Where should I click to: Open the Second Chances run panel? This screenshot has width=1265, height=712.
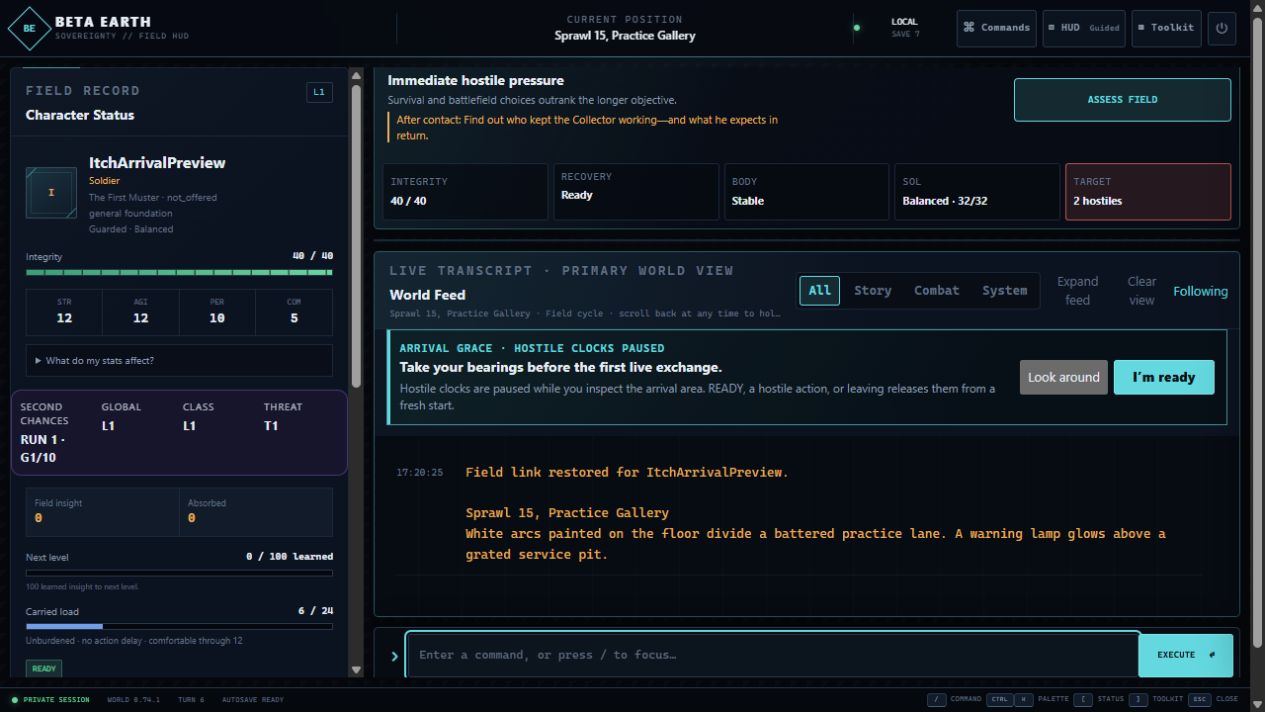(x=179, y=433)
